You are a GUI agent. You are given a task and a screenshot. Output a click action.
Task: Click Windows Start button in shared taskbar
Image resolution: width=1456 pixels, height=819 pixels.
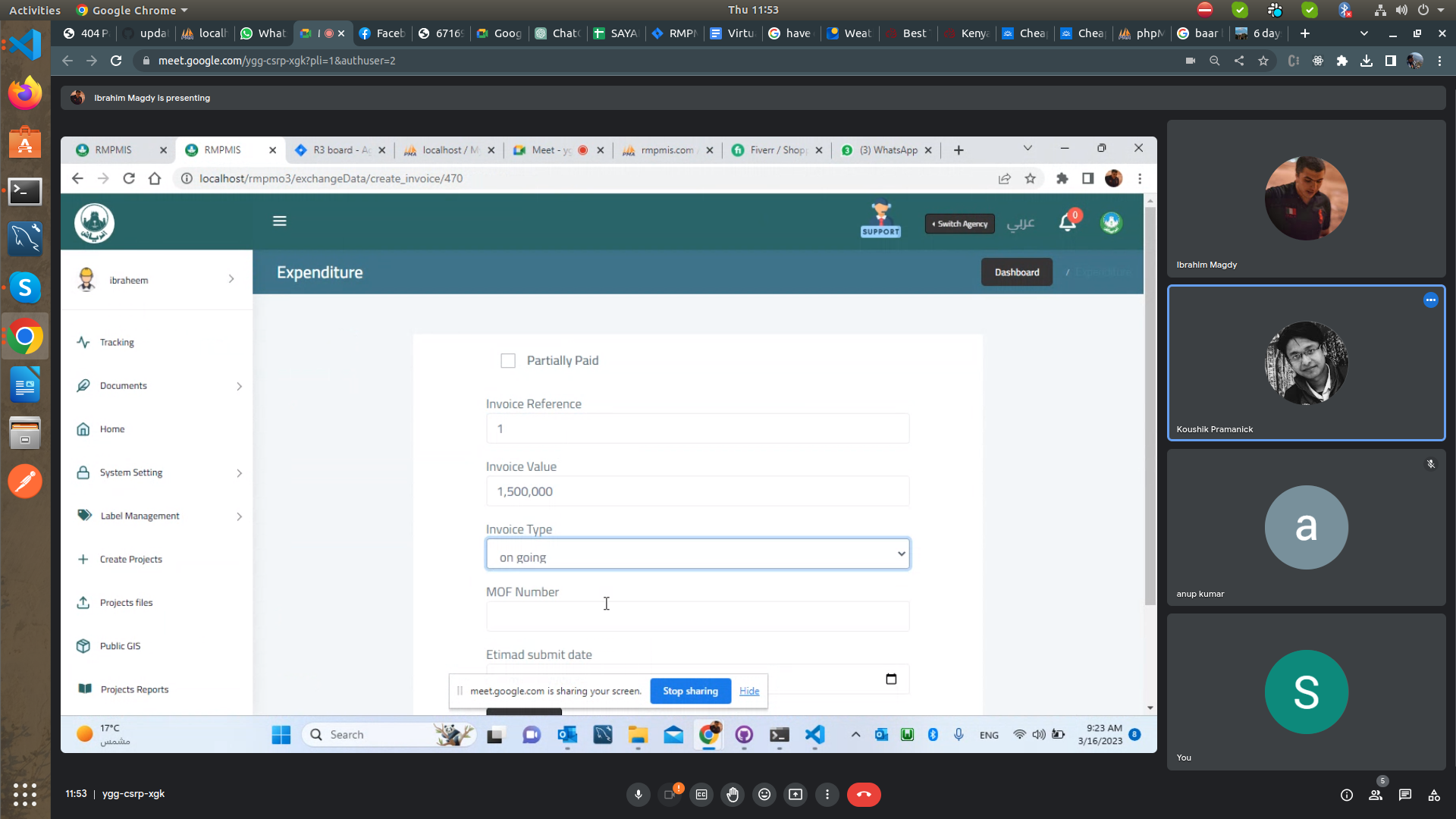[x=281, y=735]
